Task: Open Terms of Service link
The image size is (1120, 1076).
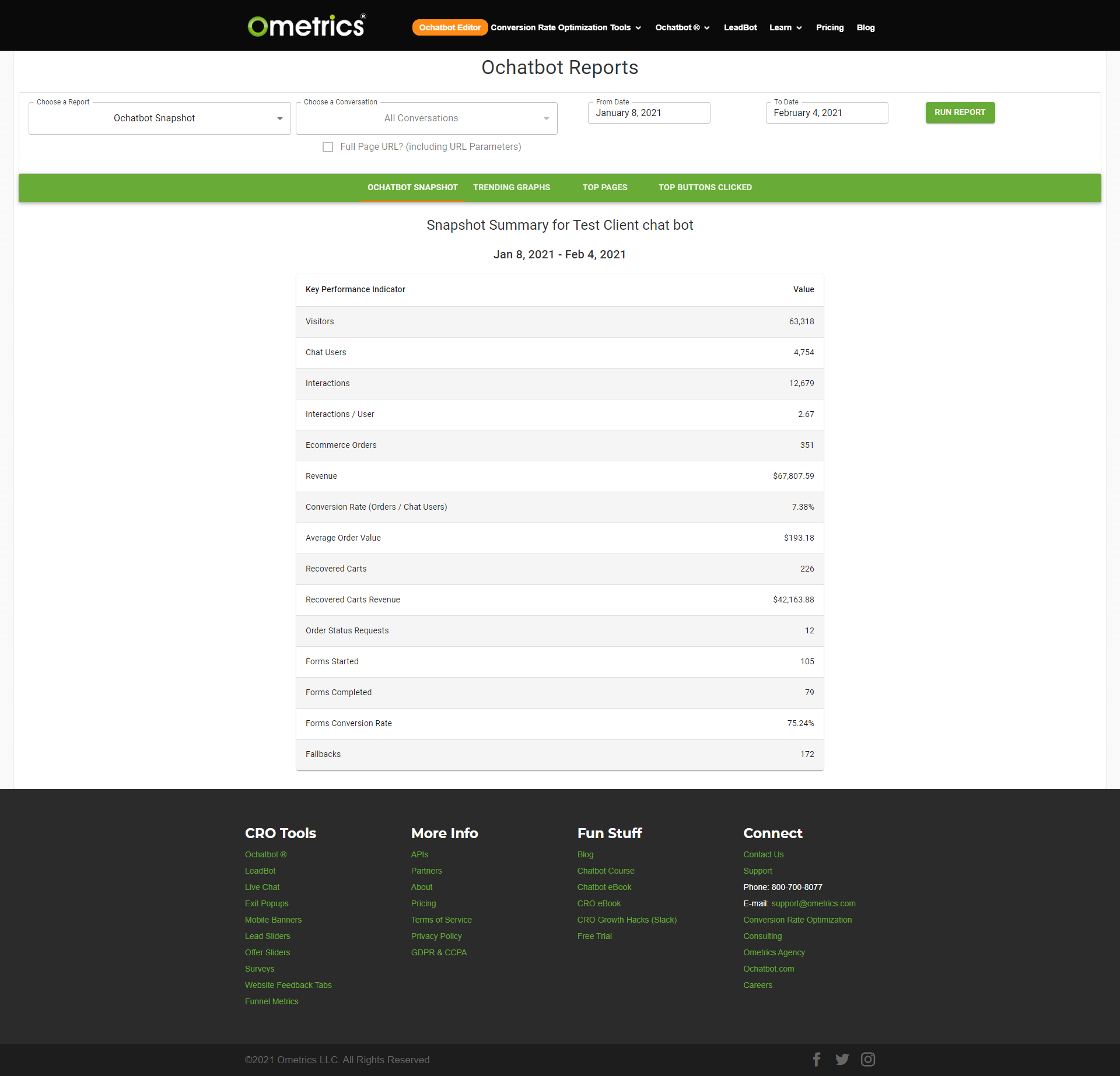Action: pyautogui.click(x=442, y=920)
